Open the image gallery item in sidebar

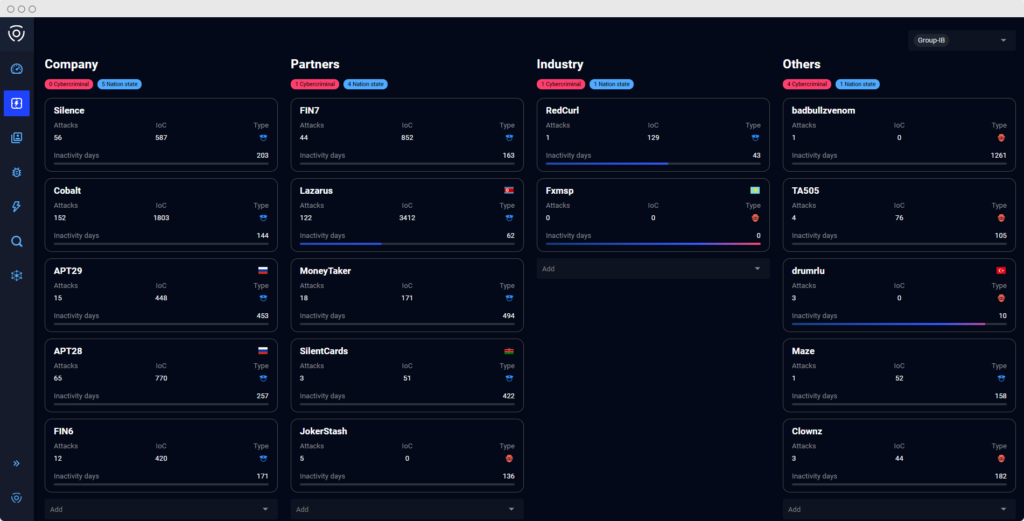point(17,138)
